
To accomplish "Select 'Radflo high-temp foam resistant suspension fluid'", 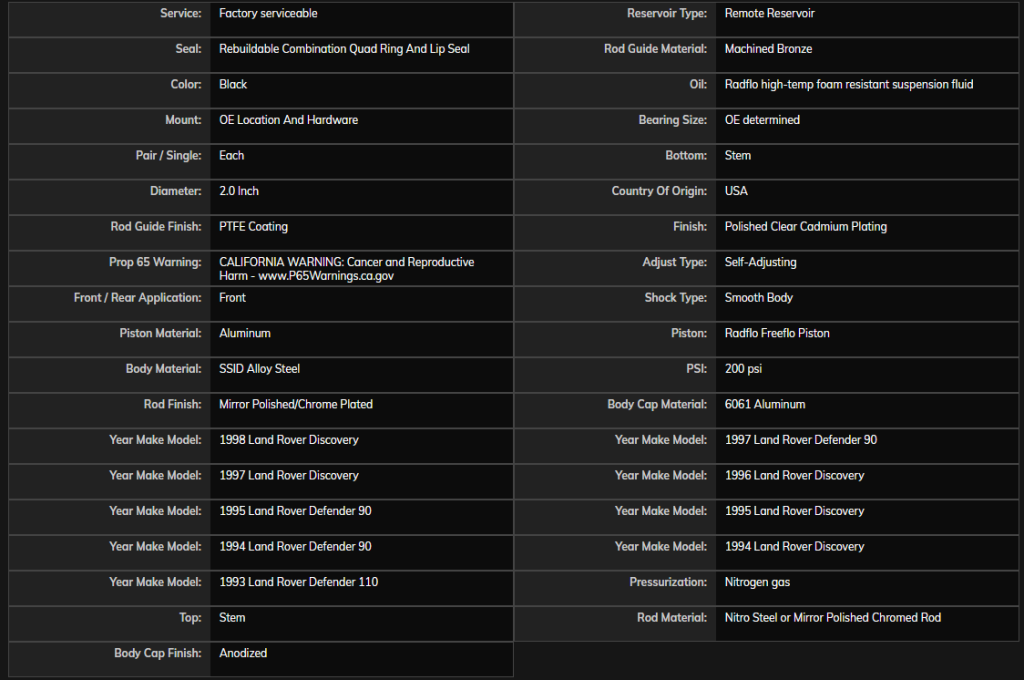I will point(848,84).
